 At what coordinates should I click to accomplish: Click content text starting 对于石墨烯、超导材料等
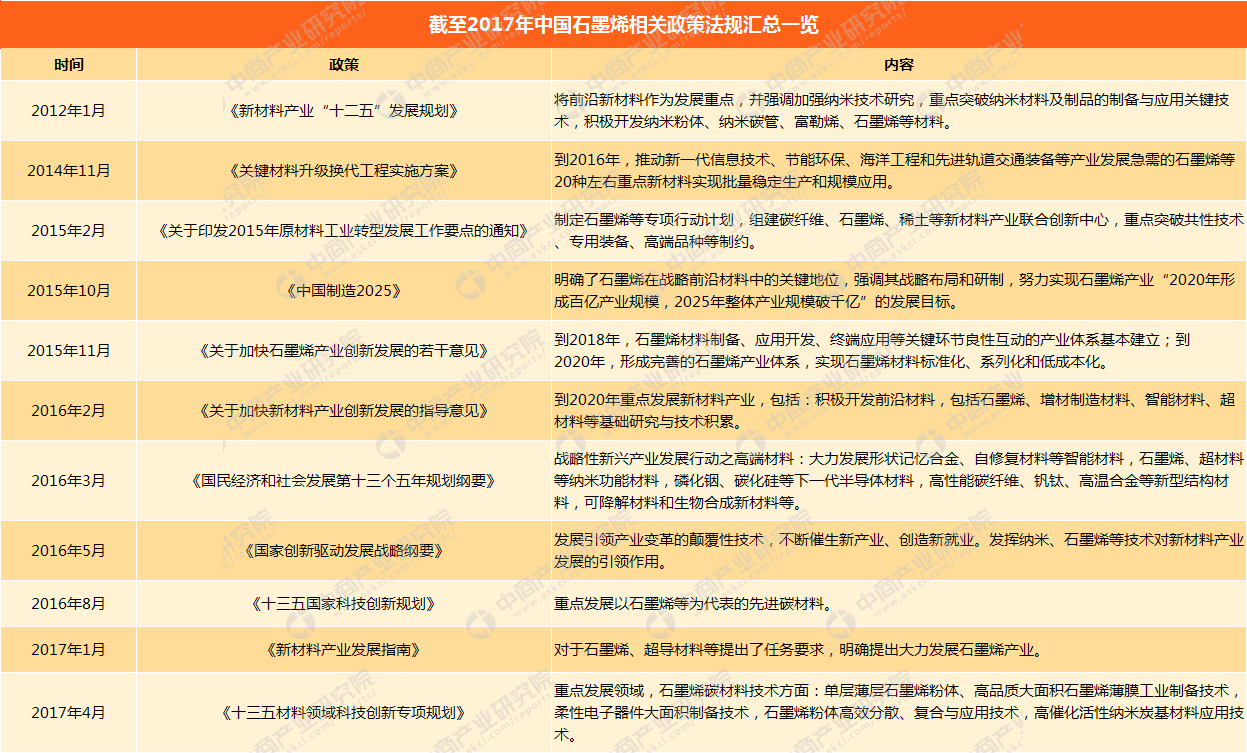(798, 650)
